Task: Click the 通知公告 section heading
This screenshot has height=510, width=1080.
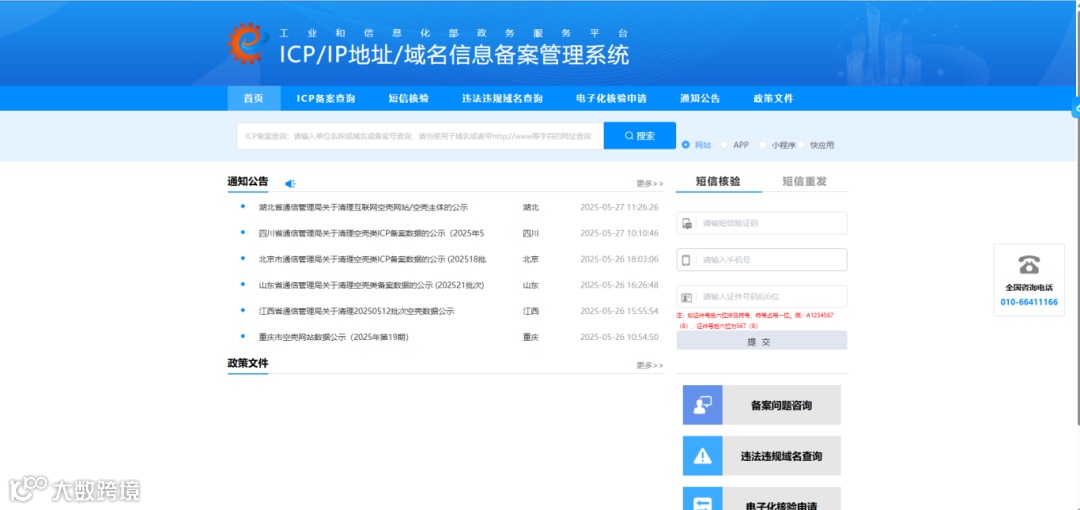Action: coord(248,182)
